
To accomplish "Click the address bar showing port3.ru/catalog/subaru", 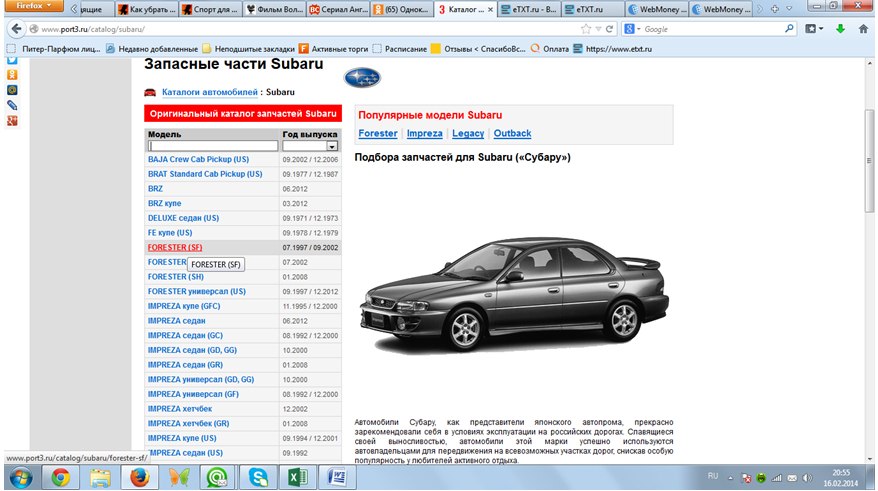I will [x=302, y=29].
